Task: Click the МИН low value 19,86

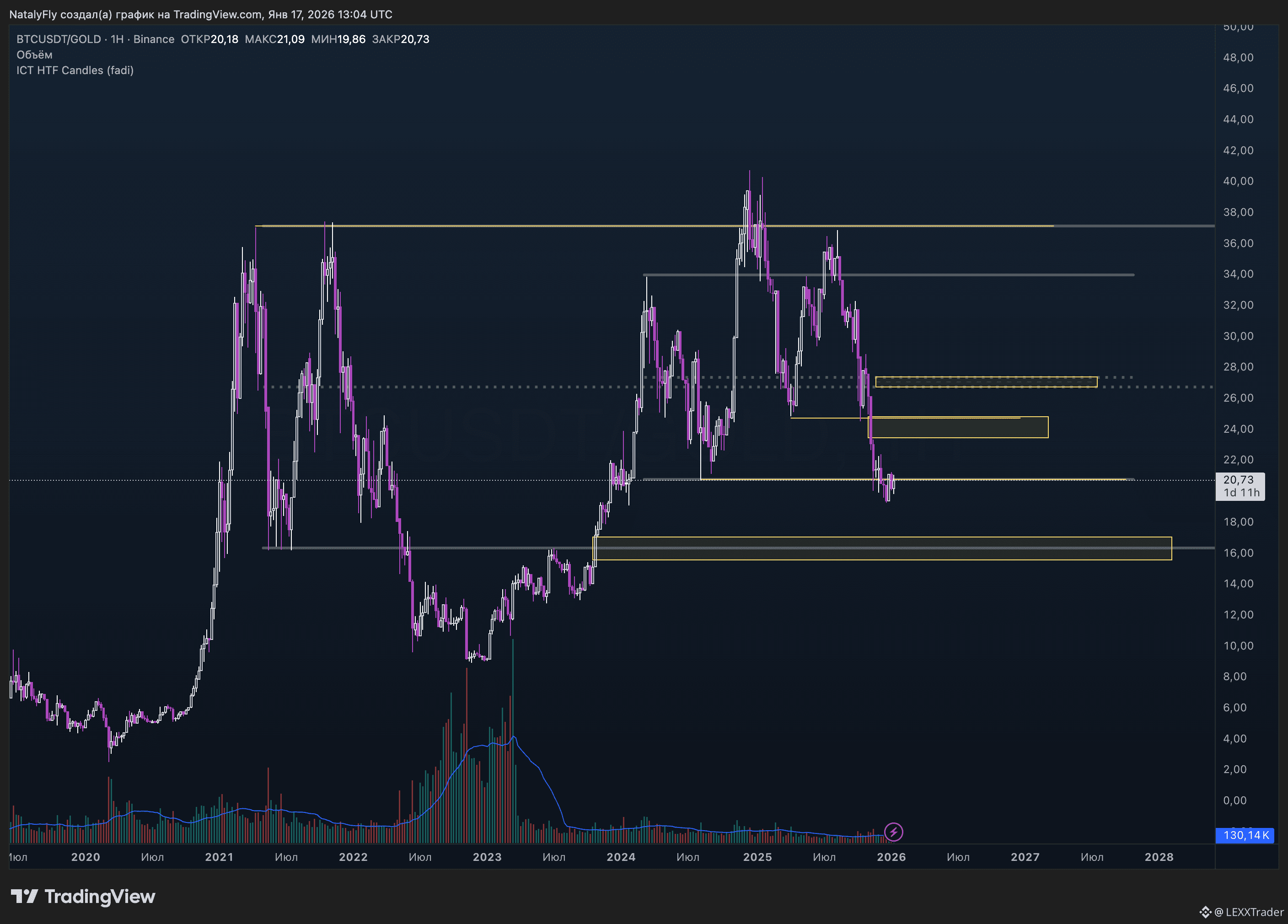Action: [x=352, y=39]
